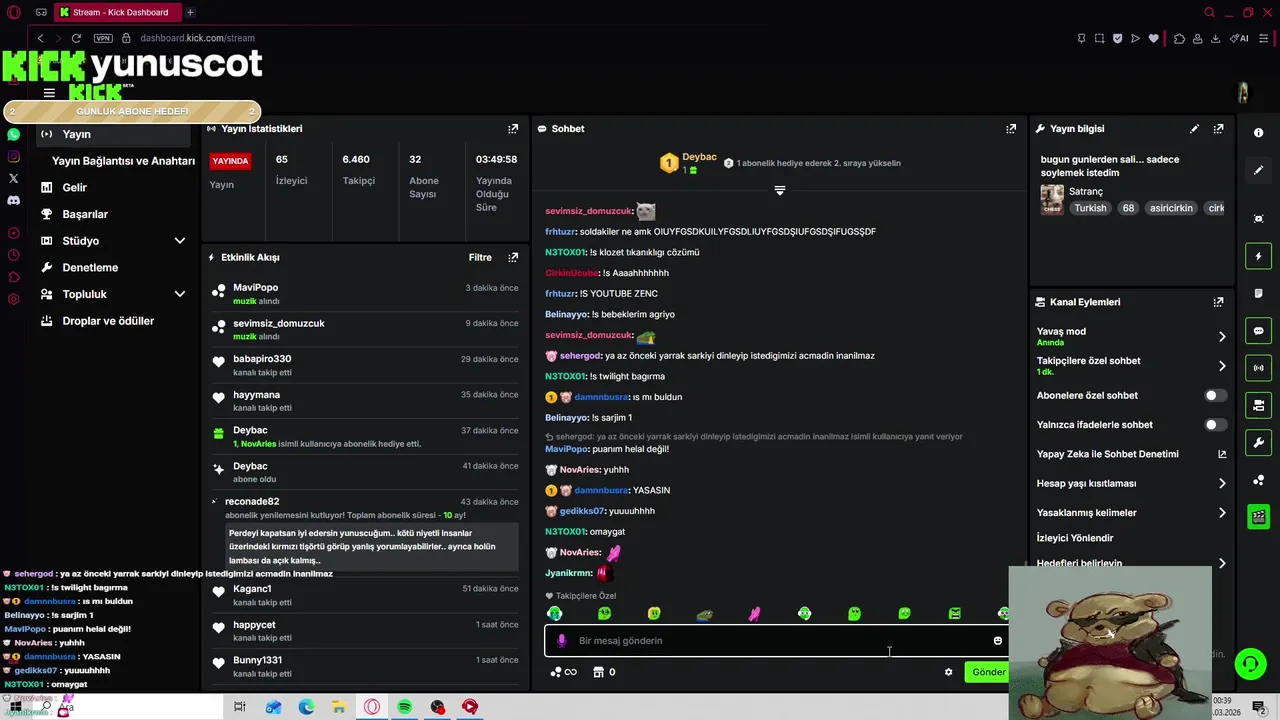Click the note document icon in right toolbar

1258,293
